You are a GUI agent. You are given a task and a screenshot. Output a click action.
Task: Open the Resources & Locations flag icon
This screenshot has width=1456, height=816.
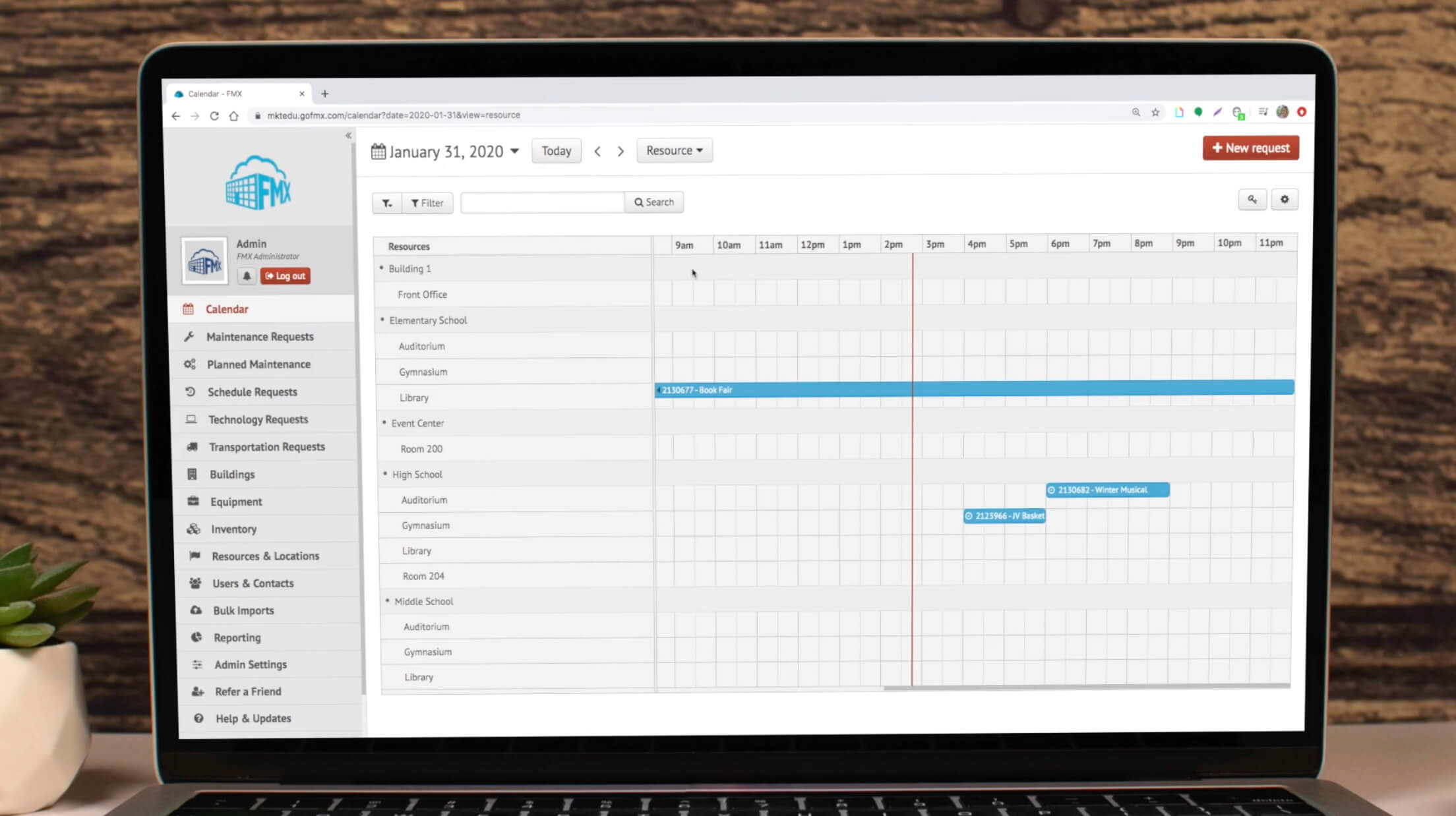195,556
